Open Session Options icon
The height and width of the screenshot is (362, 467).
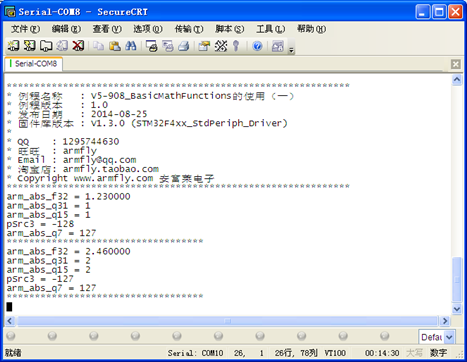204,46
